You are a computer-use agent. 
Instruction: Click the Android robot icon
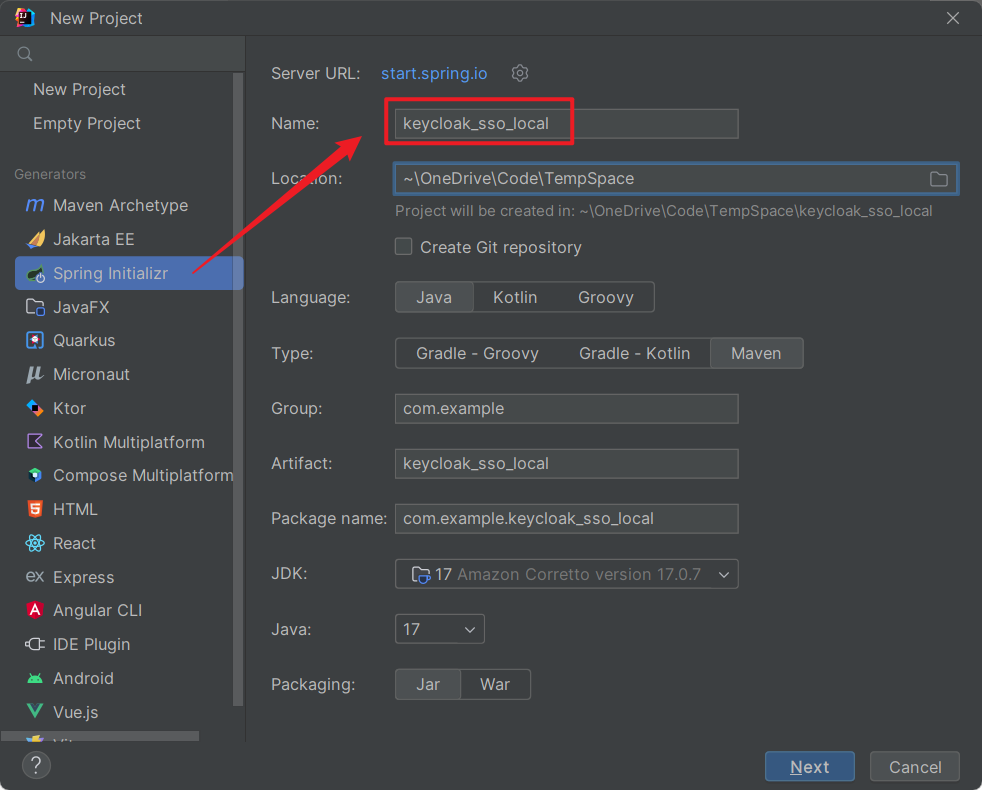tap(35, 678)
